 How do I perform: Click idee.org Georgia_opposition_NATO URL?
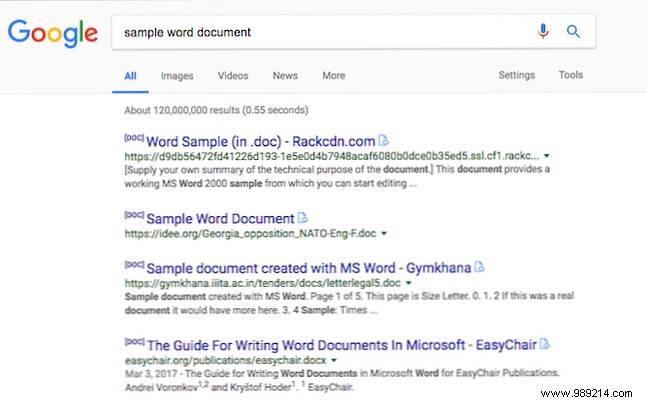(x=250, y=234)
